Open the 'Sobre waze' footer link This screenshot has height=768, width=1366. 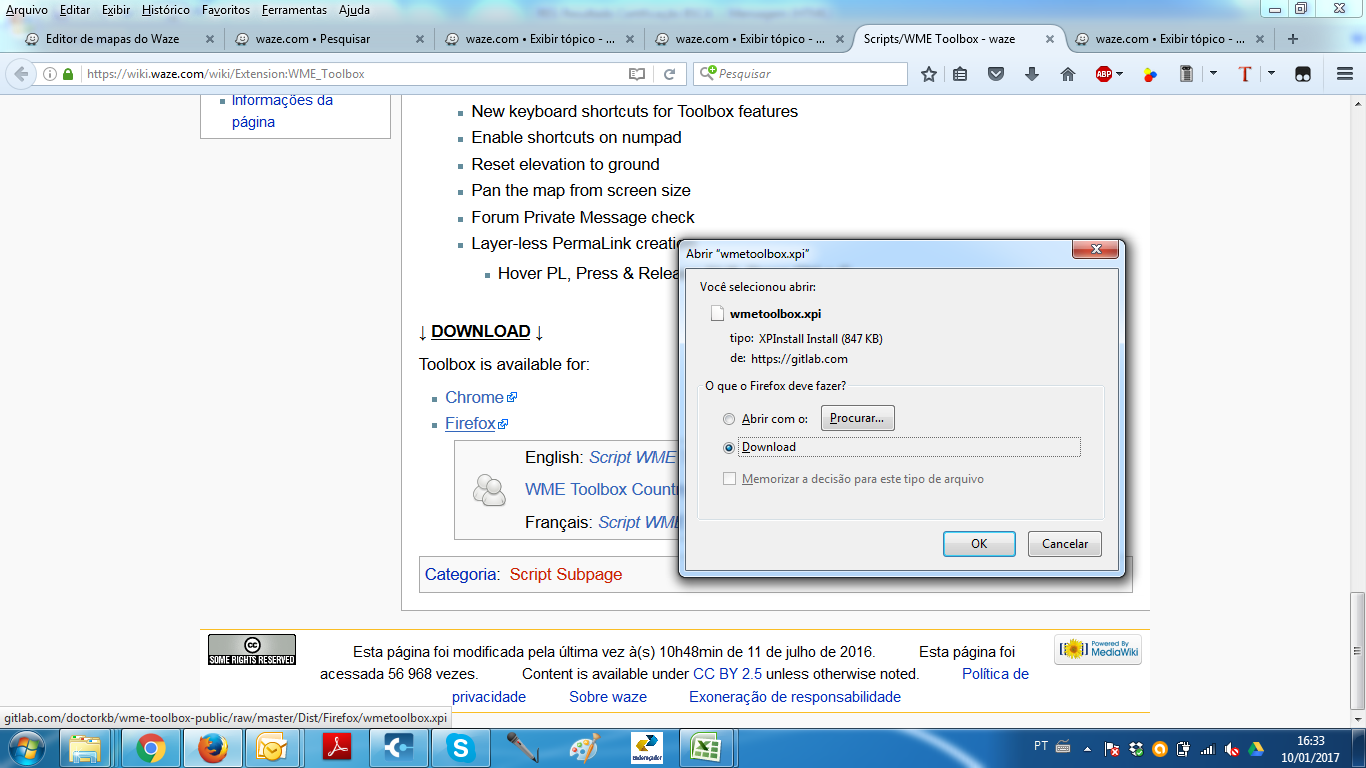(x=608, y=697)
